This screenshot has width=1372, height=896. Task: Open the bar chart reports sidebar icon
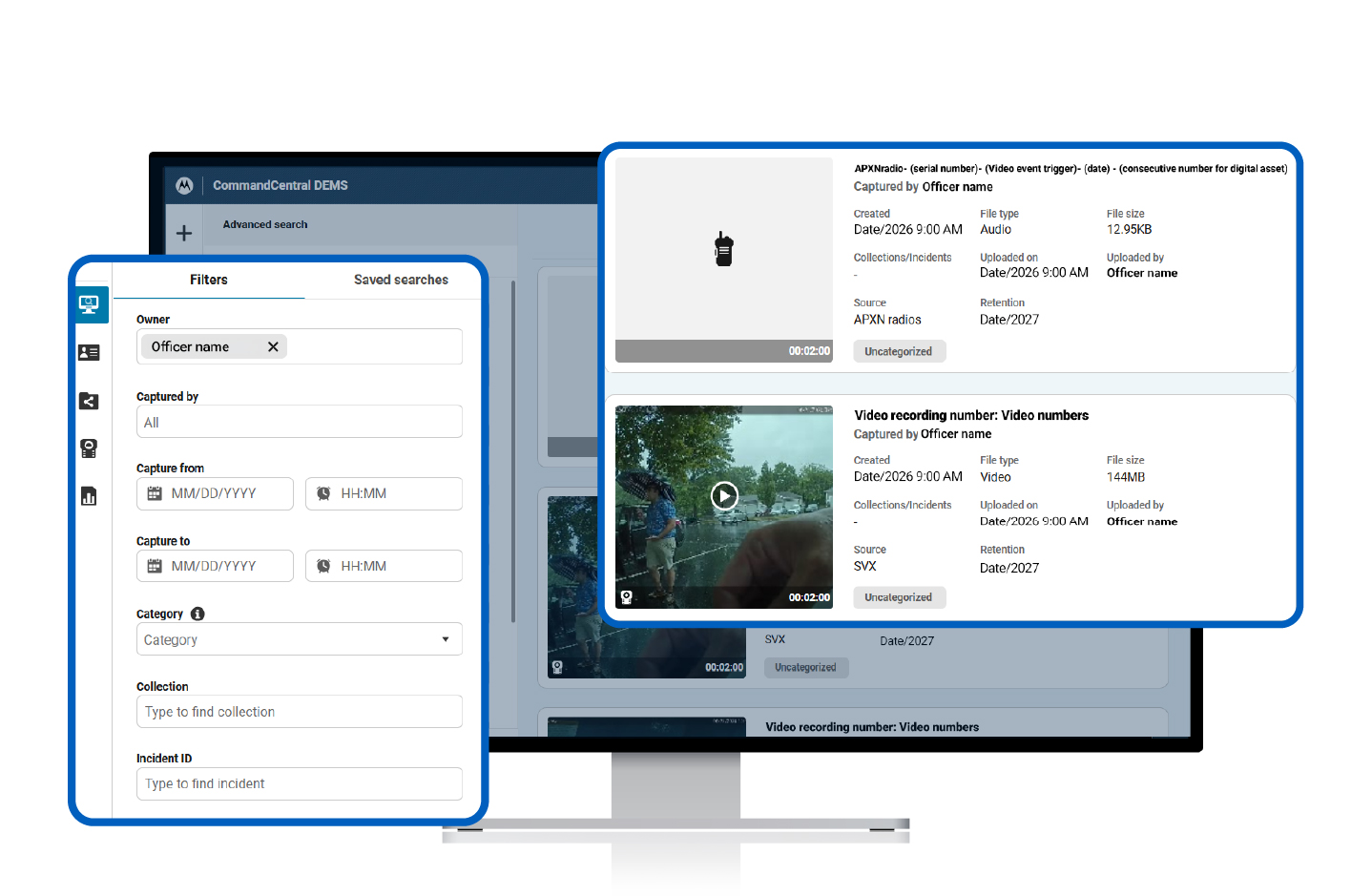89,496
